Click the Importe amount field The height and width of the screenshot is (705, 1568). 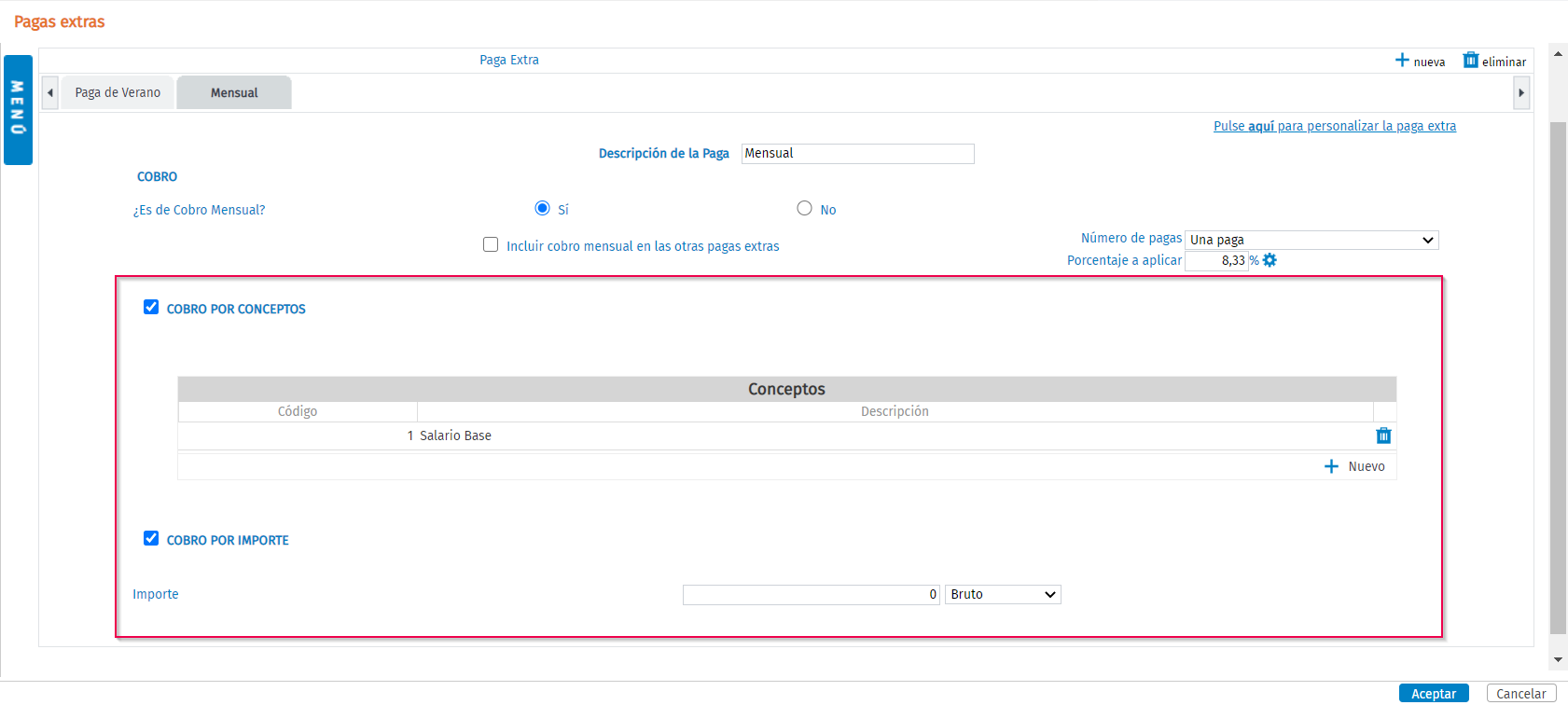[812, 595]
